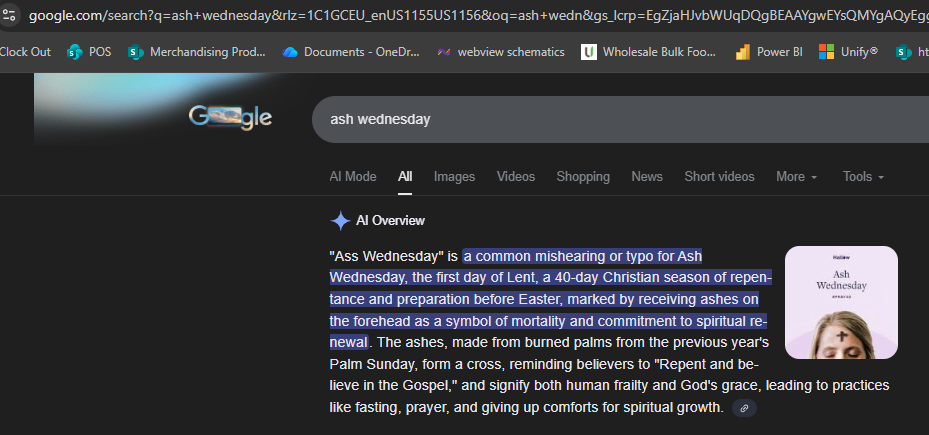
Task: Click the Google doodle logo
Action: click(x=230, y=118)
